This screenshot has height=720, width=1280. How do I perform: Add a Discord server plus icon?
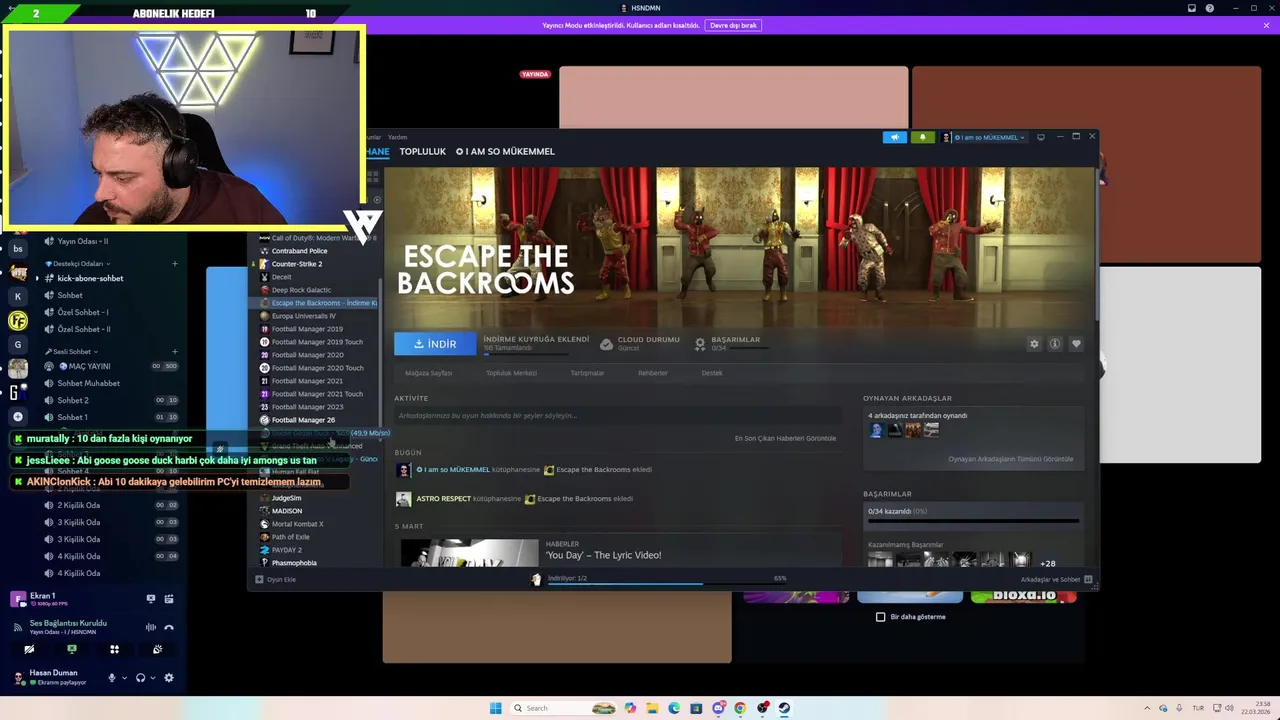tap(17, 416)
